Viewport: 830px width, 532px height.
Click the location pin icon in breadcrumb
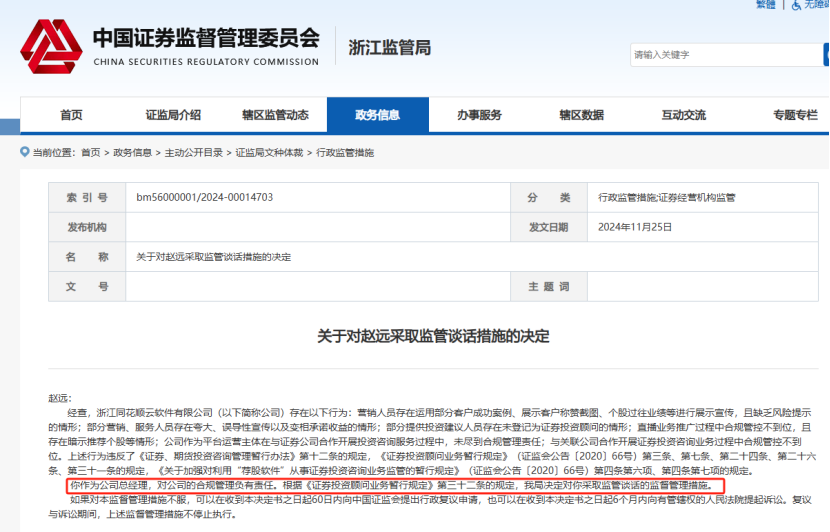click(24, 152)
